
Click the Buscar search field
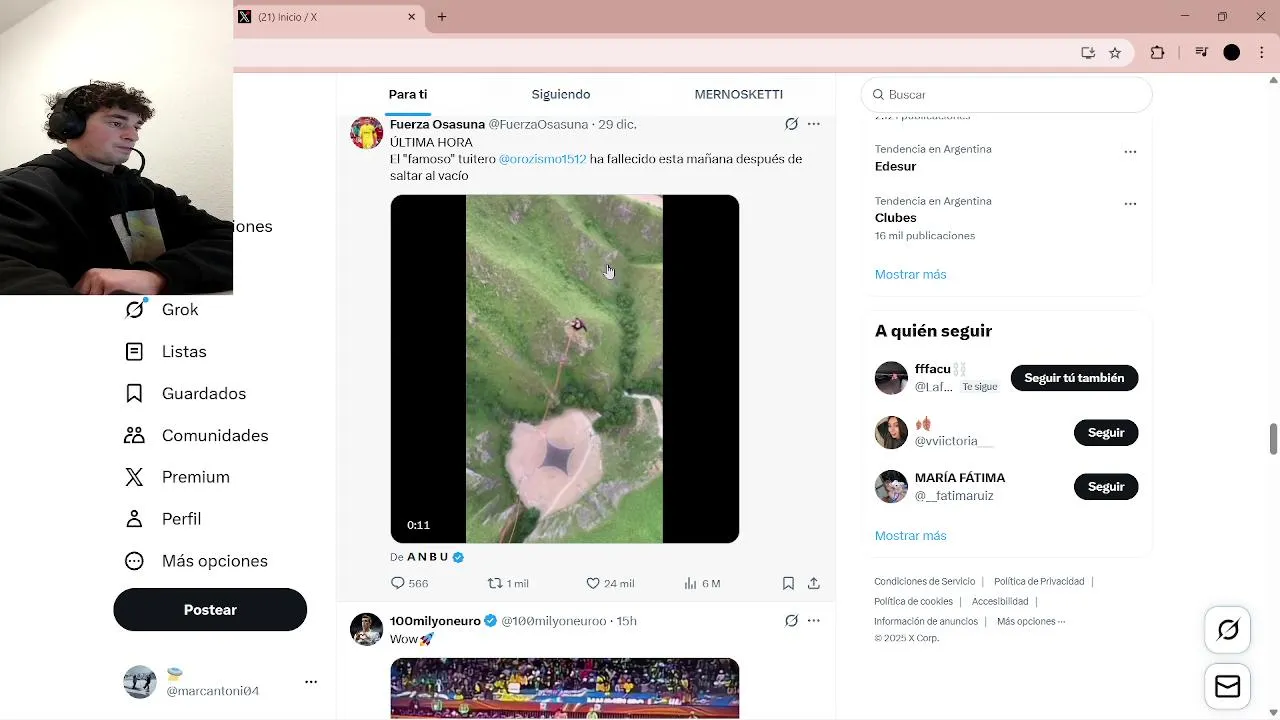pyautogui.click(x=1006, y=94)
